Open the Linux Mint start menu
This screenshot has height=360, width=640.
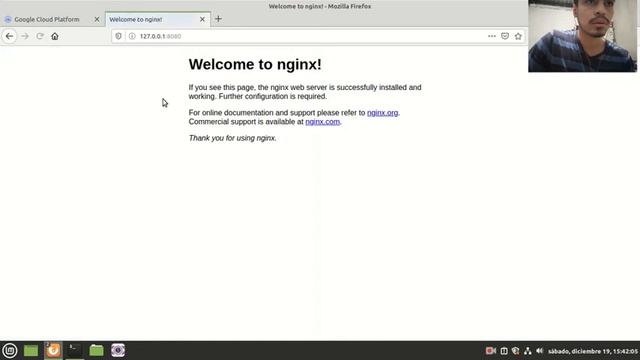coord(10,351)
